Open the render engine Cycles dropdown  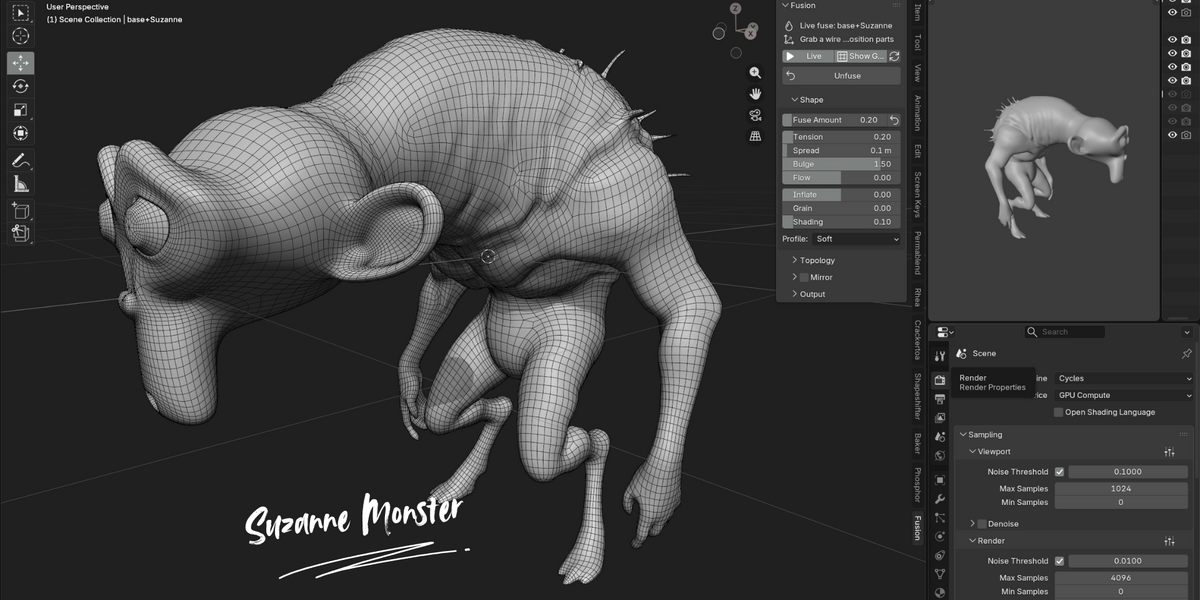tap(1125, 378)
